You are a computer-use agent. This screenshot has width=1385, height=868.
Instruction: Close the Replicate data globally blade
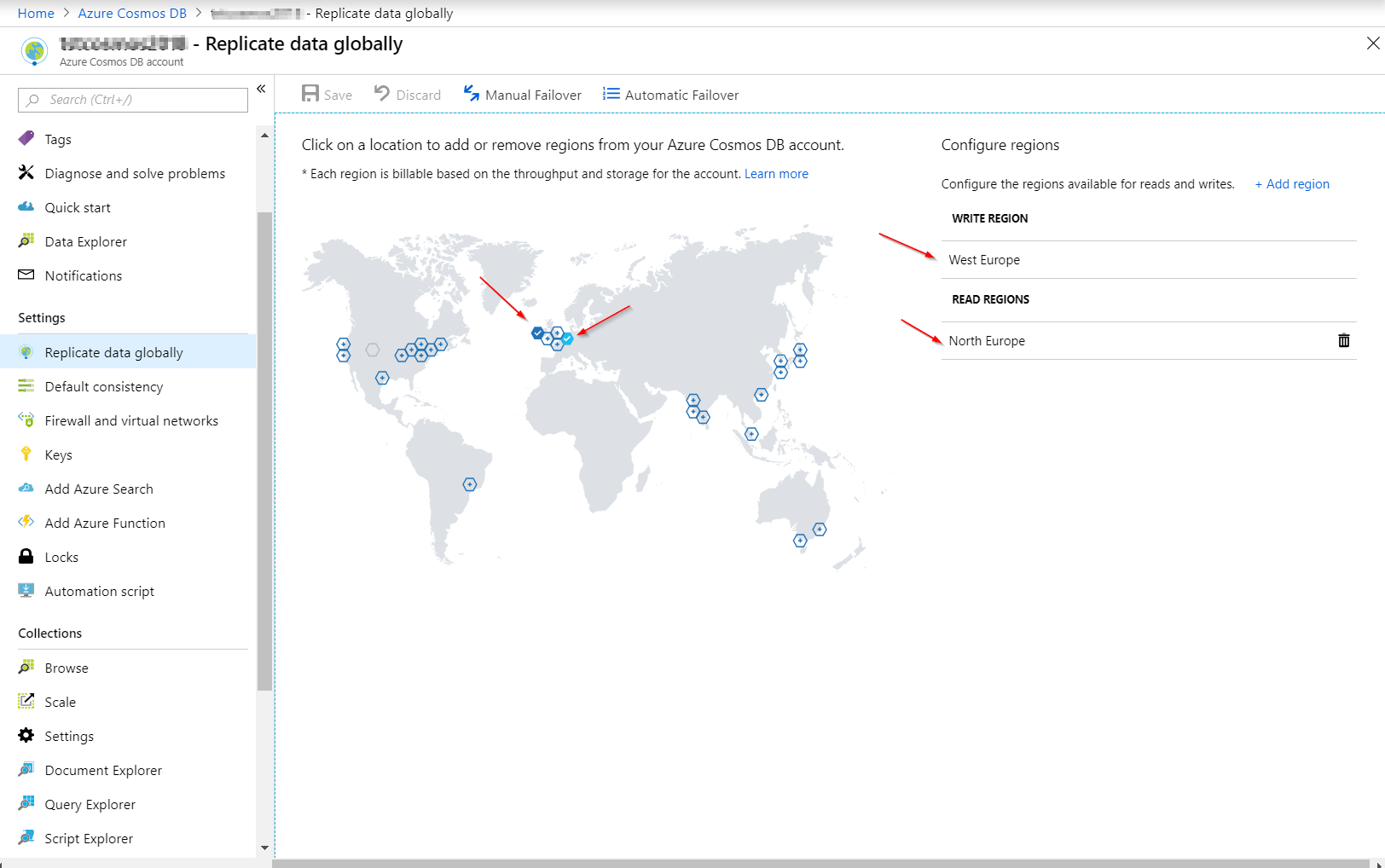(1373, 43)
